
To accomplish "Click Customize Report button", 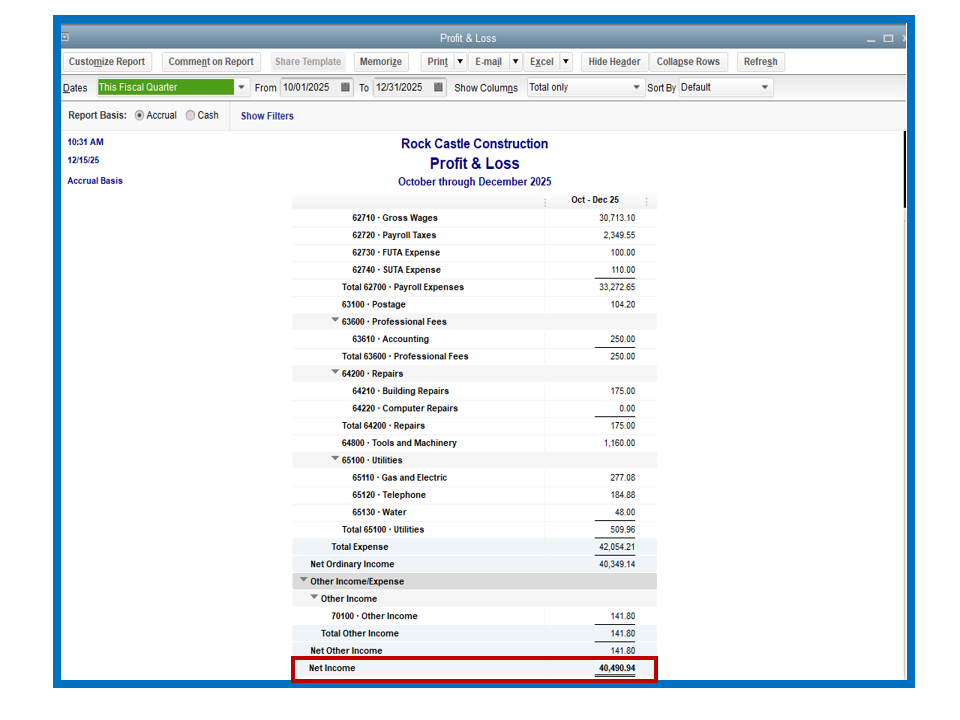I will tap(107, 62).
